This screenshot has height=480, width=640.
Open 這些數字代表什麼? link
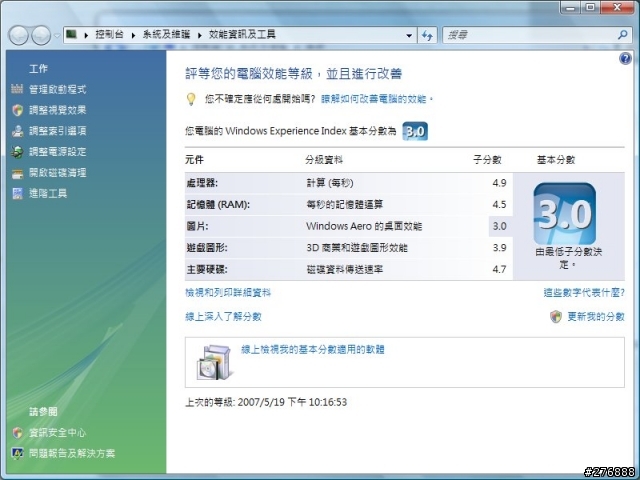584,293
